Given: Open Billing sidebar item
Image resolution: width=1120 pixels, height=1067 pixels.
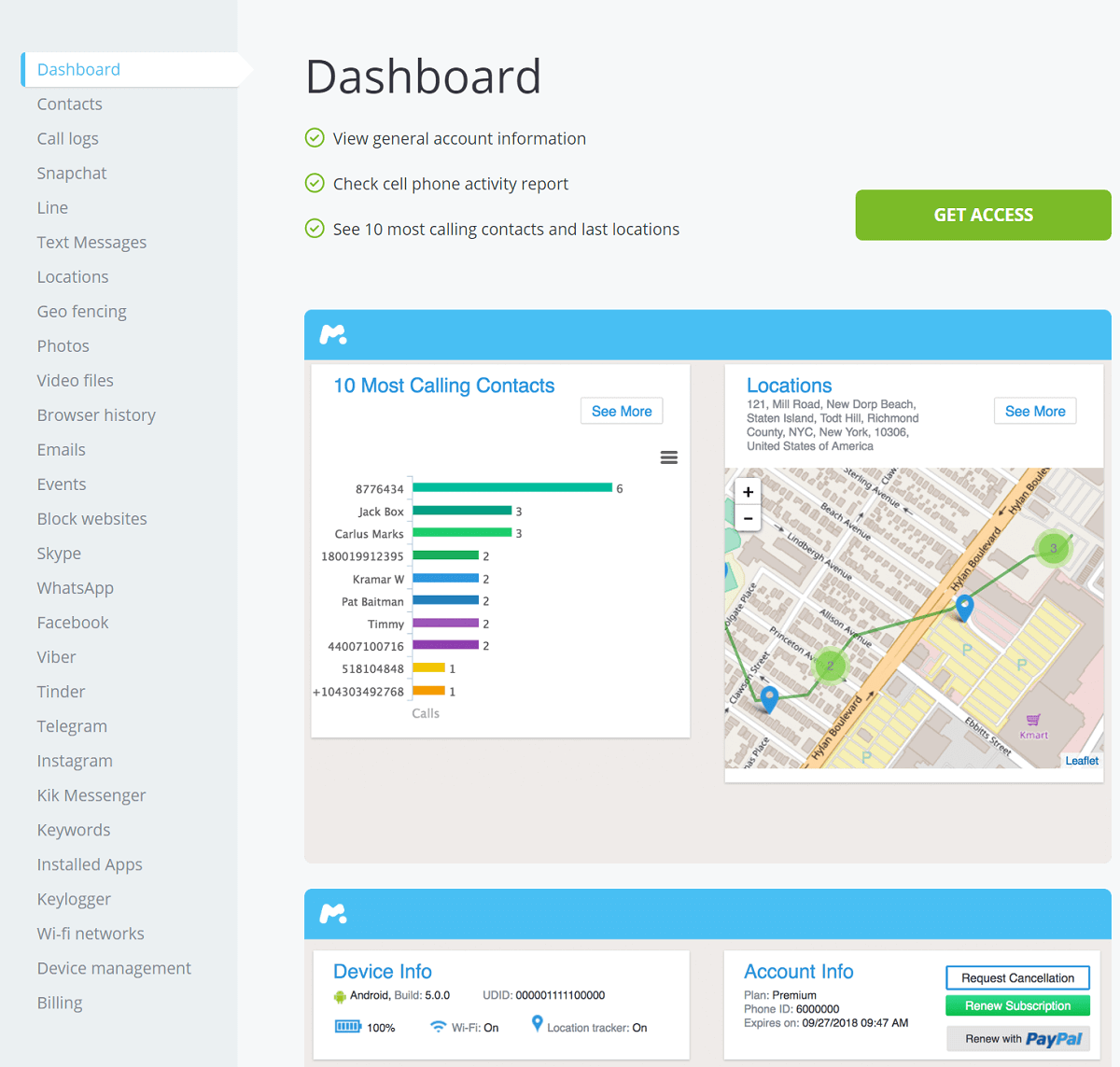Looking at the screenshot, I should (60, 1002).
